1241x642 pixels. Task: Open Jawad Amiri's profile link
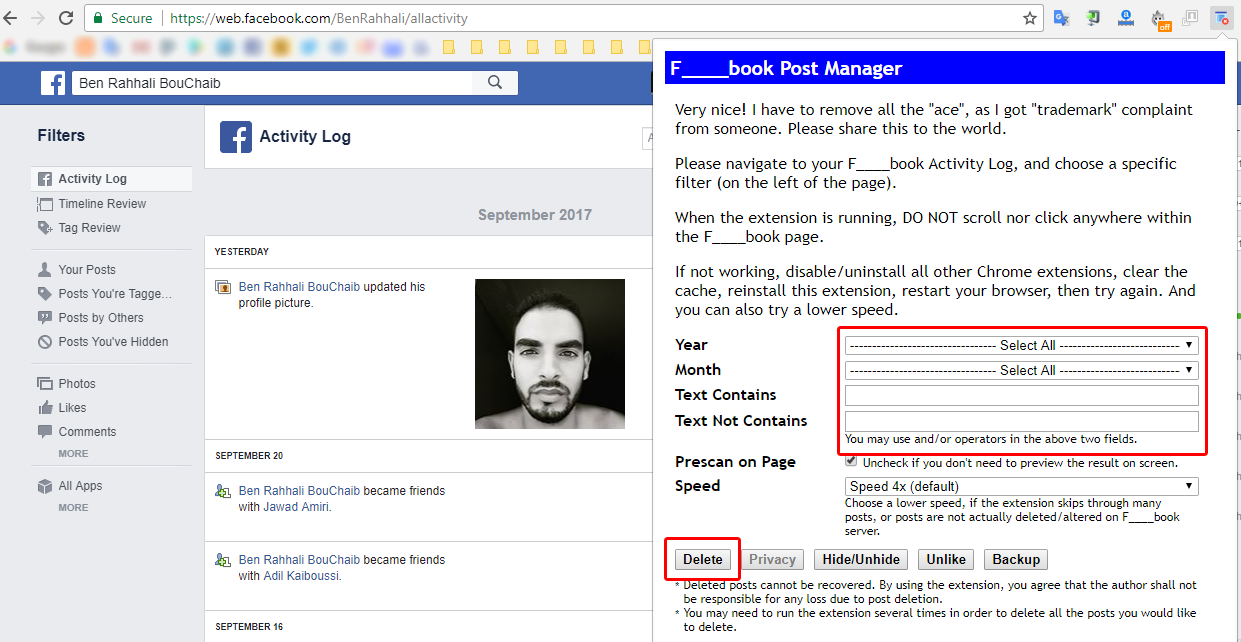(x=296, y=507)
